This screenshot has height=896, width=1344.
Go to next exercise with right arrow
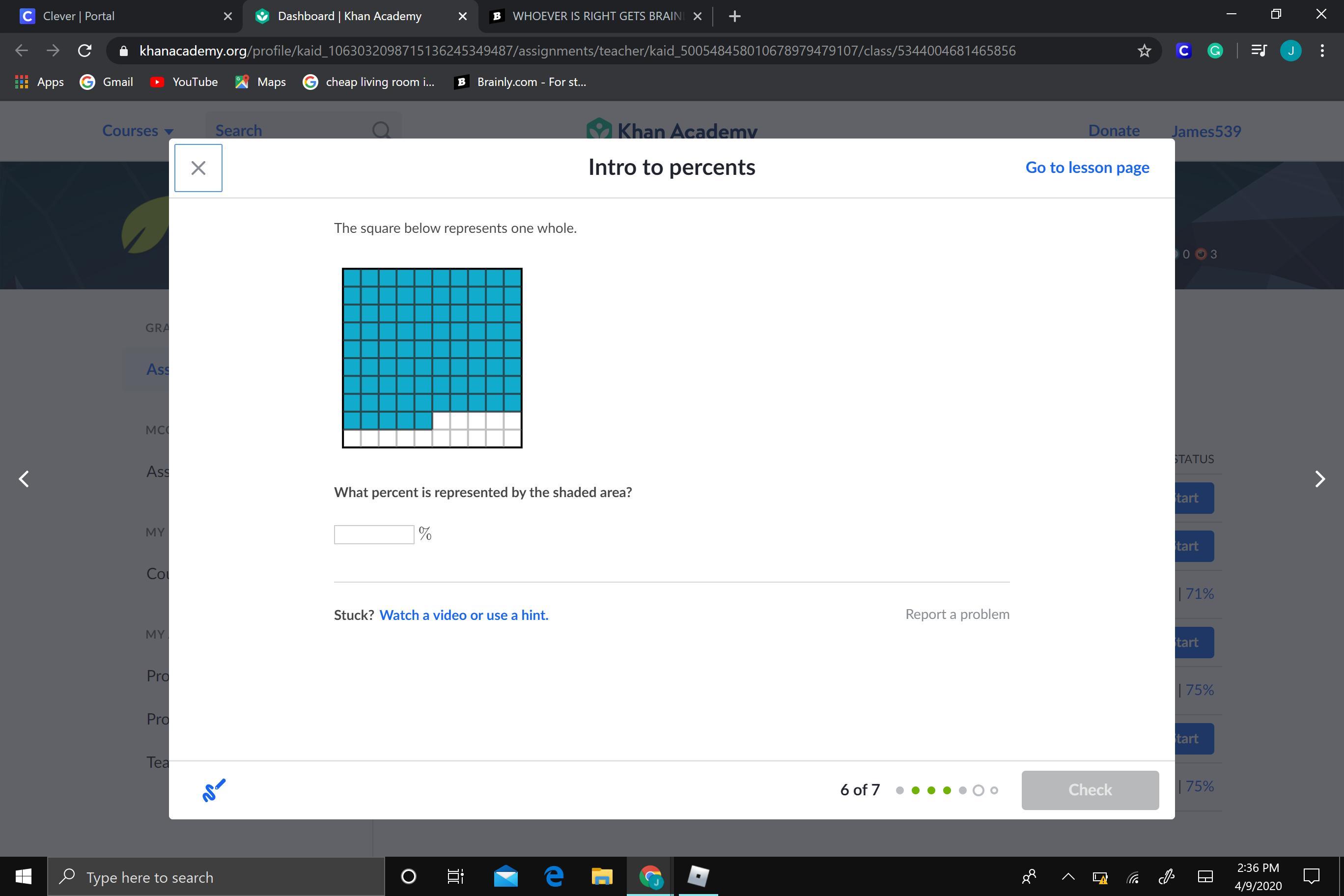point(1319,479)
